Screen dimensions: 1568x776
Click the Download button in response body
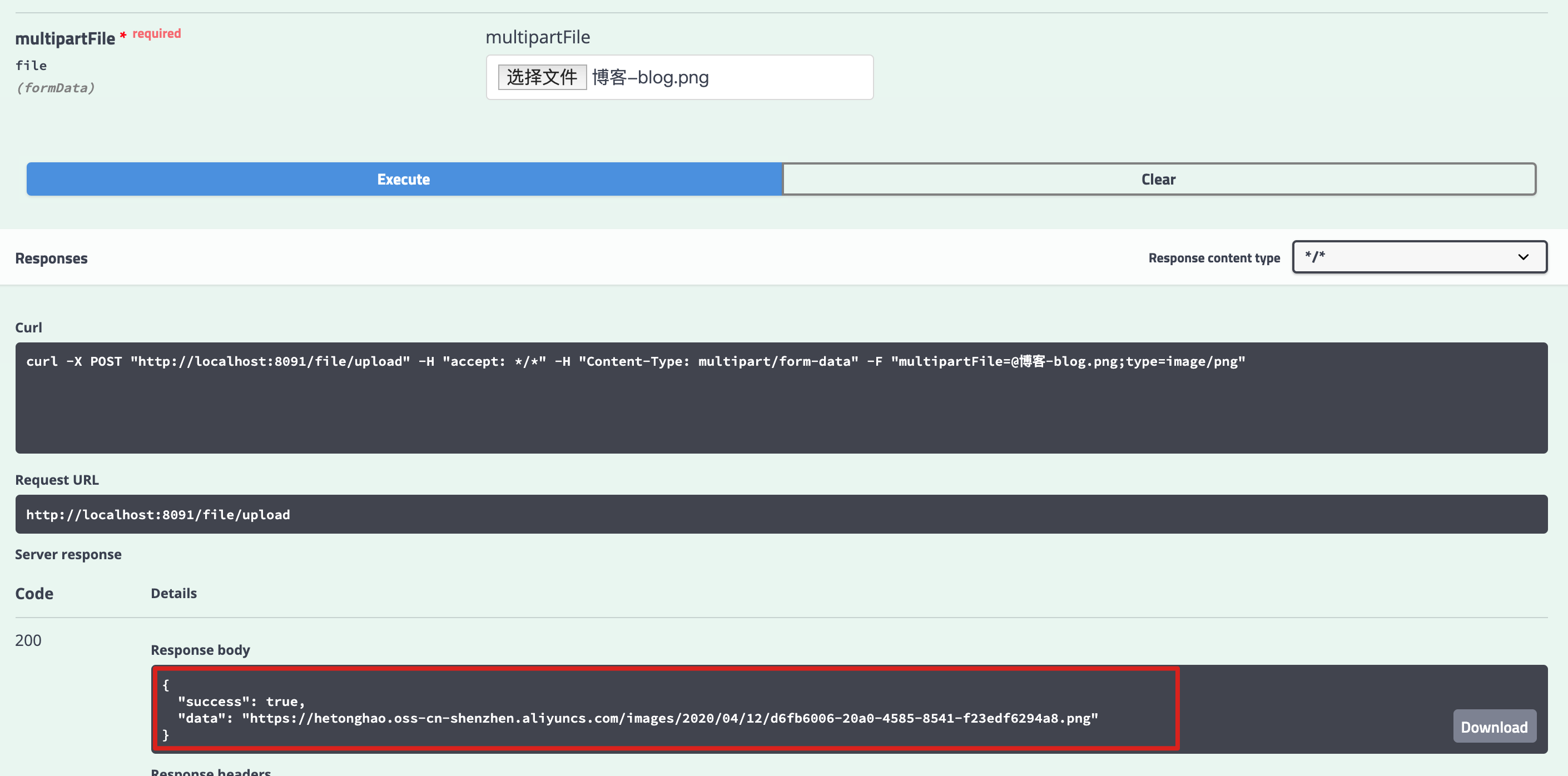click(1495, 726)
